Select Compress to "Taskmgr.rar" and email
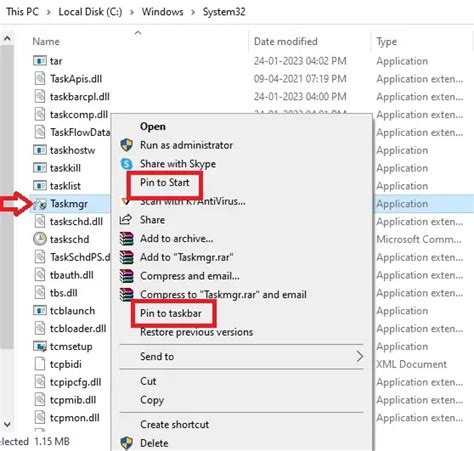474x451 pixels. (x=223, y=295)
